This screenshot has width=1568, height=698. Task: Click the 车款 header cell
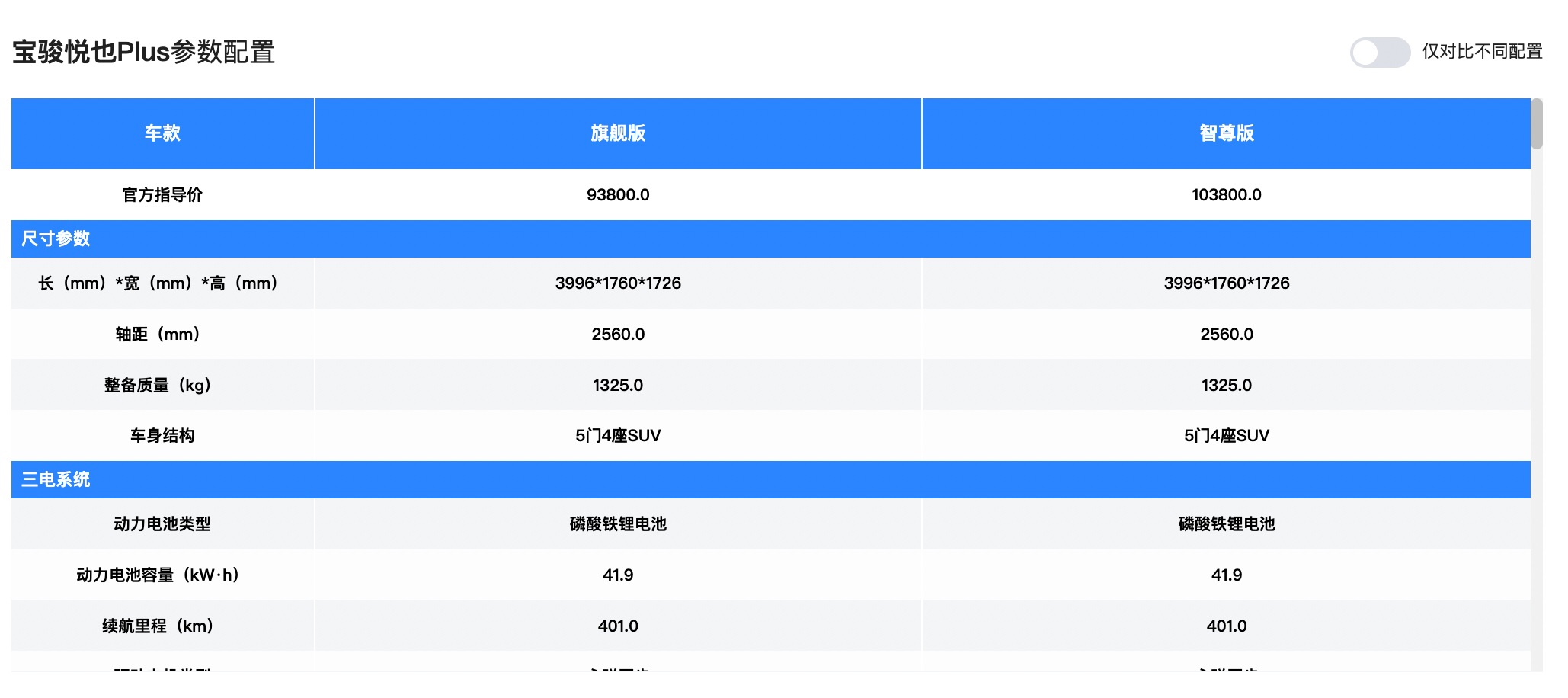[x=162, y=133]
